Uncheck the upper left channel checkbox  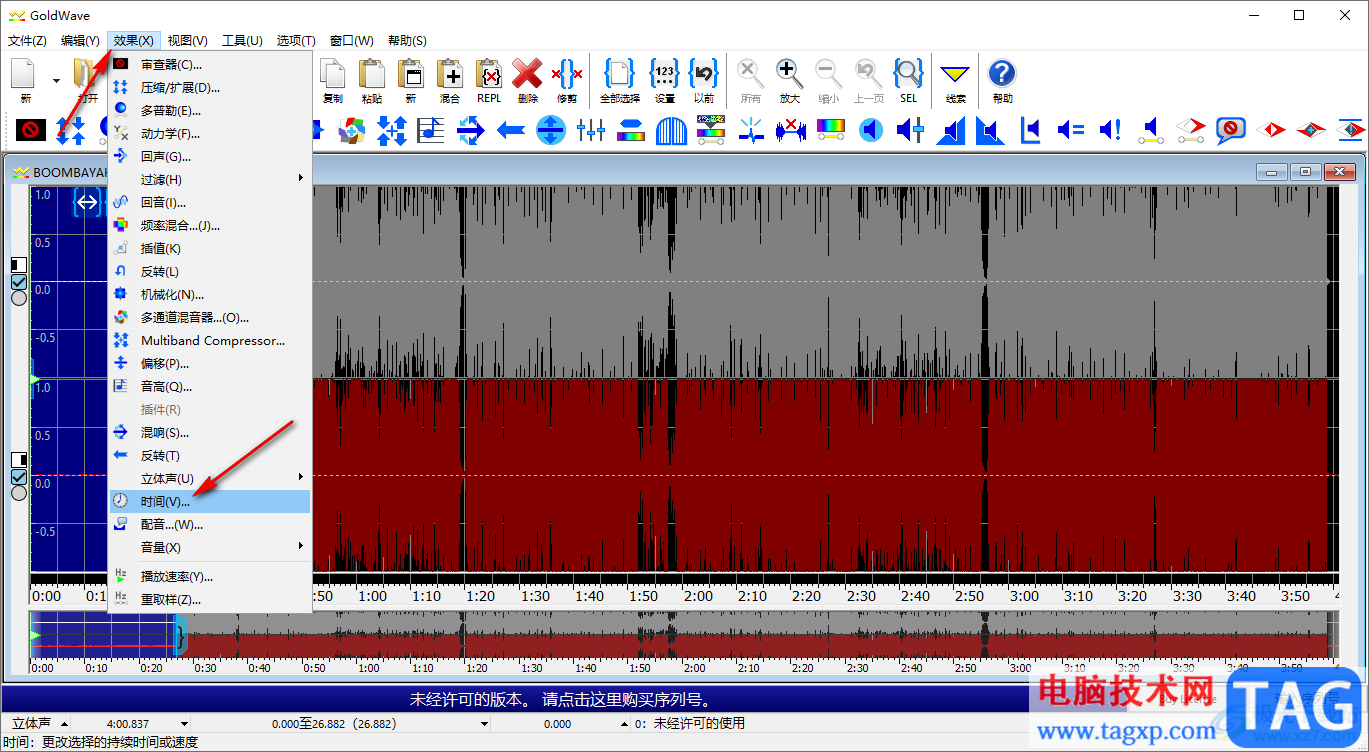tap(19, 283)
